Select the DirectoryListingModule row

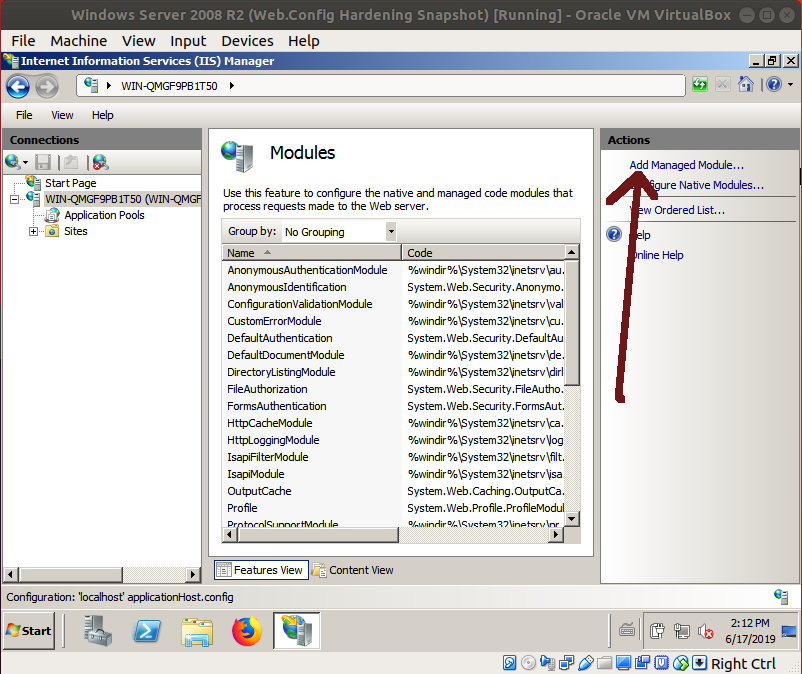(x=393, y=372)
